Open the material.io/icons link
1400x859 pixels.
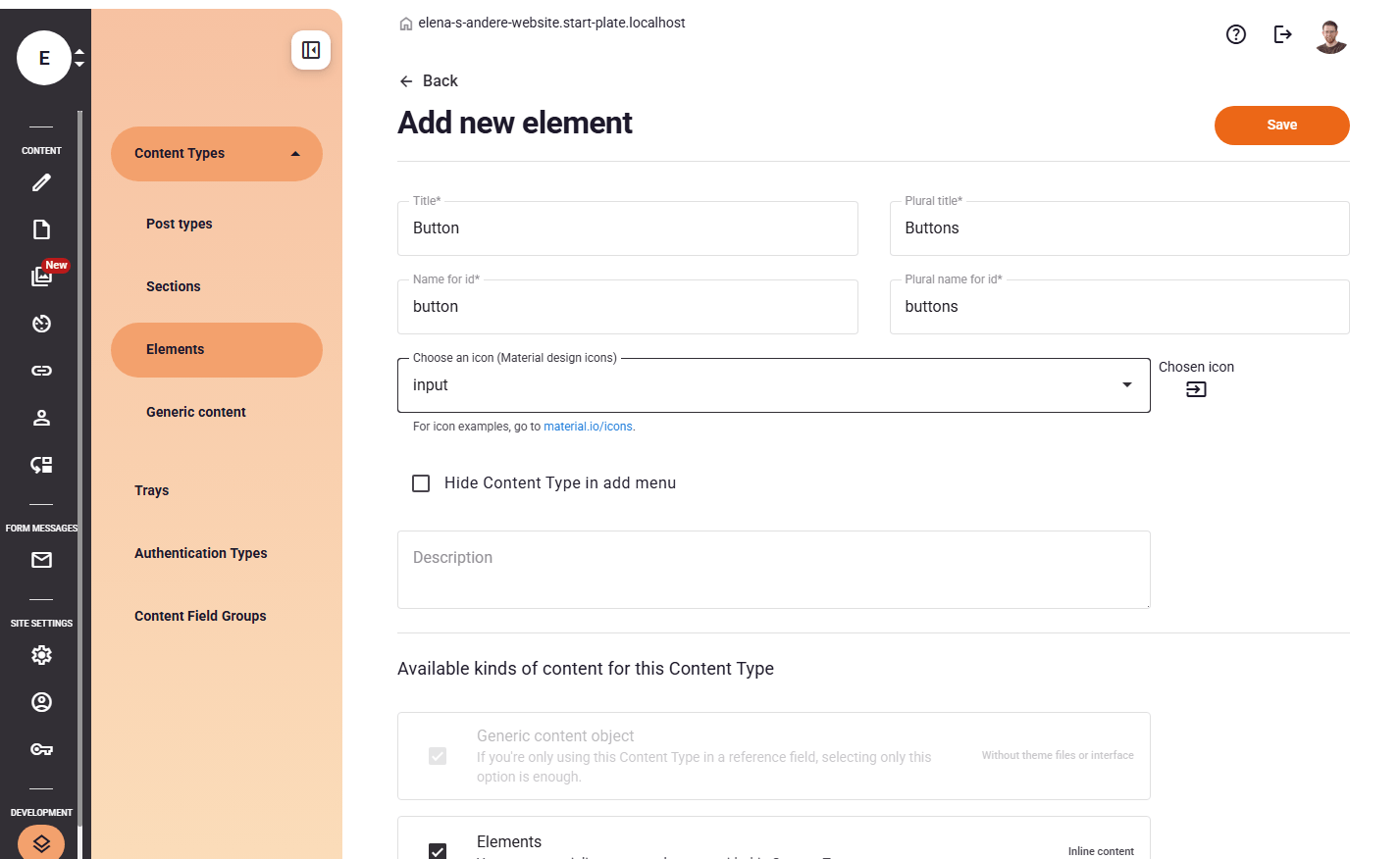pos(588,427)
